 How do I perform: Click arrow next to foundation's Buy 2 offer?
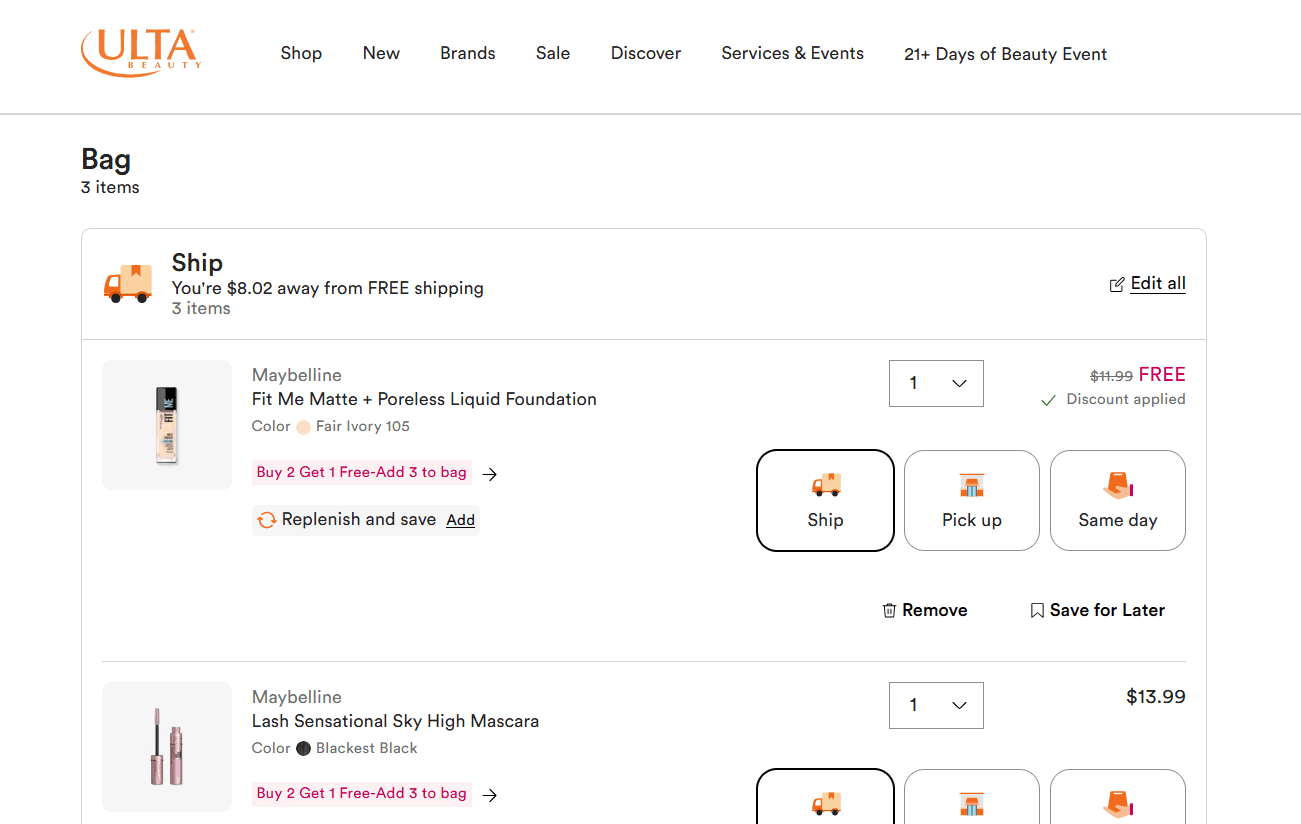pyautogui.click(x=490, y=474)
